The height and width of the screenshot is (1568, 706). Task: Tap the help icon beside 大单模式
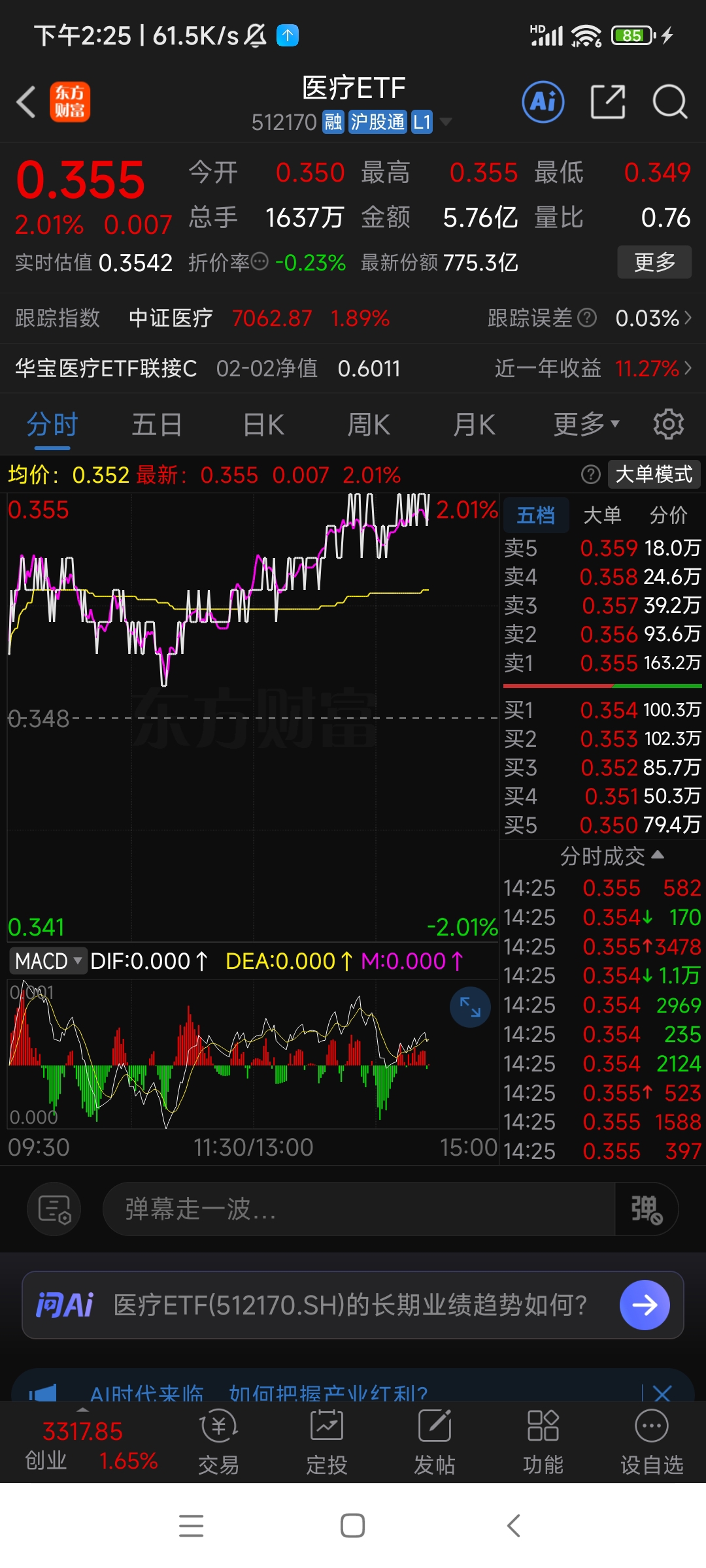(x=590, y=474)
